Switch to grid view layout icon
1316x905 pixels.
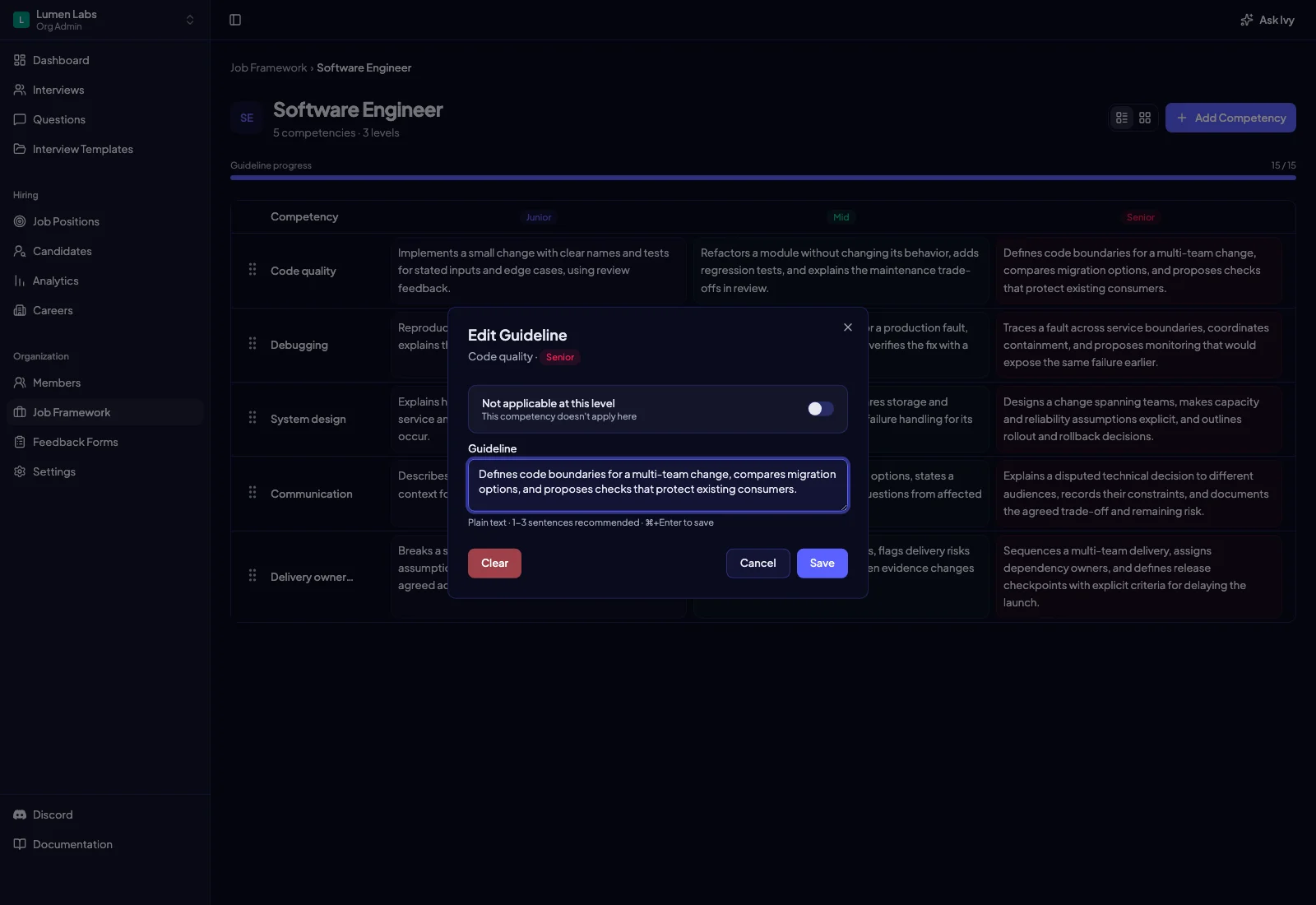tap(1145, 118)
